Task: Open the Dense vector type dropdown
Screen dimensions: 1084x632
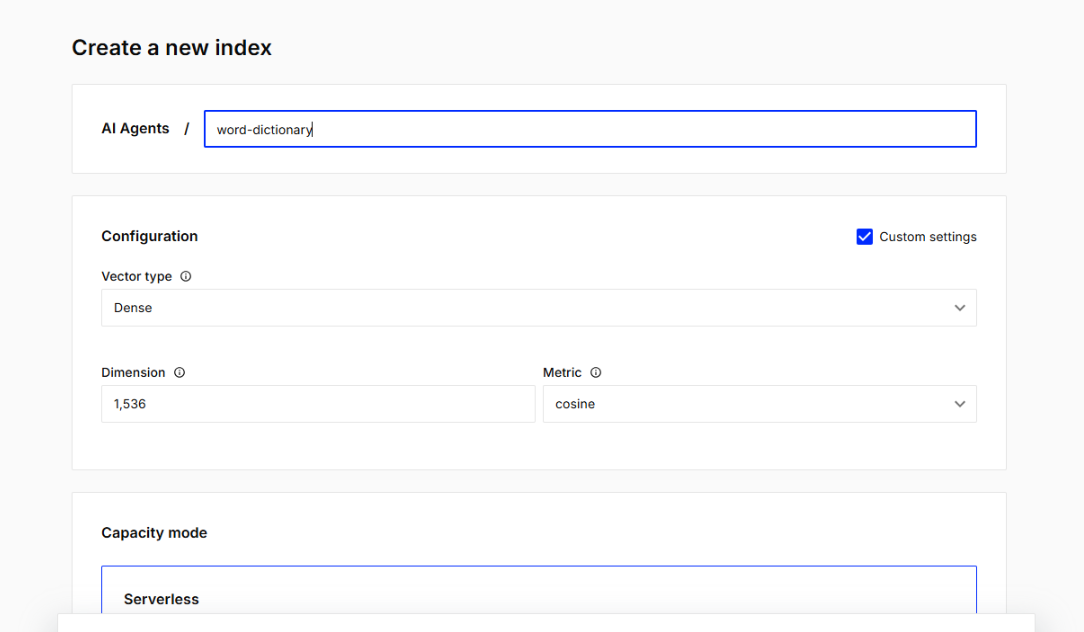Action: tap(538, 308)
